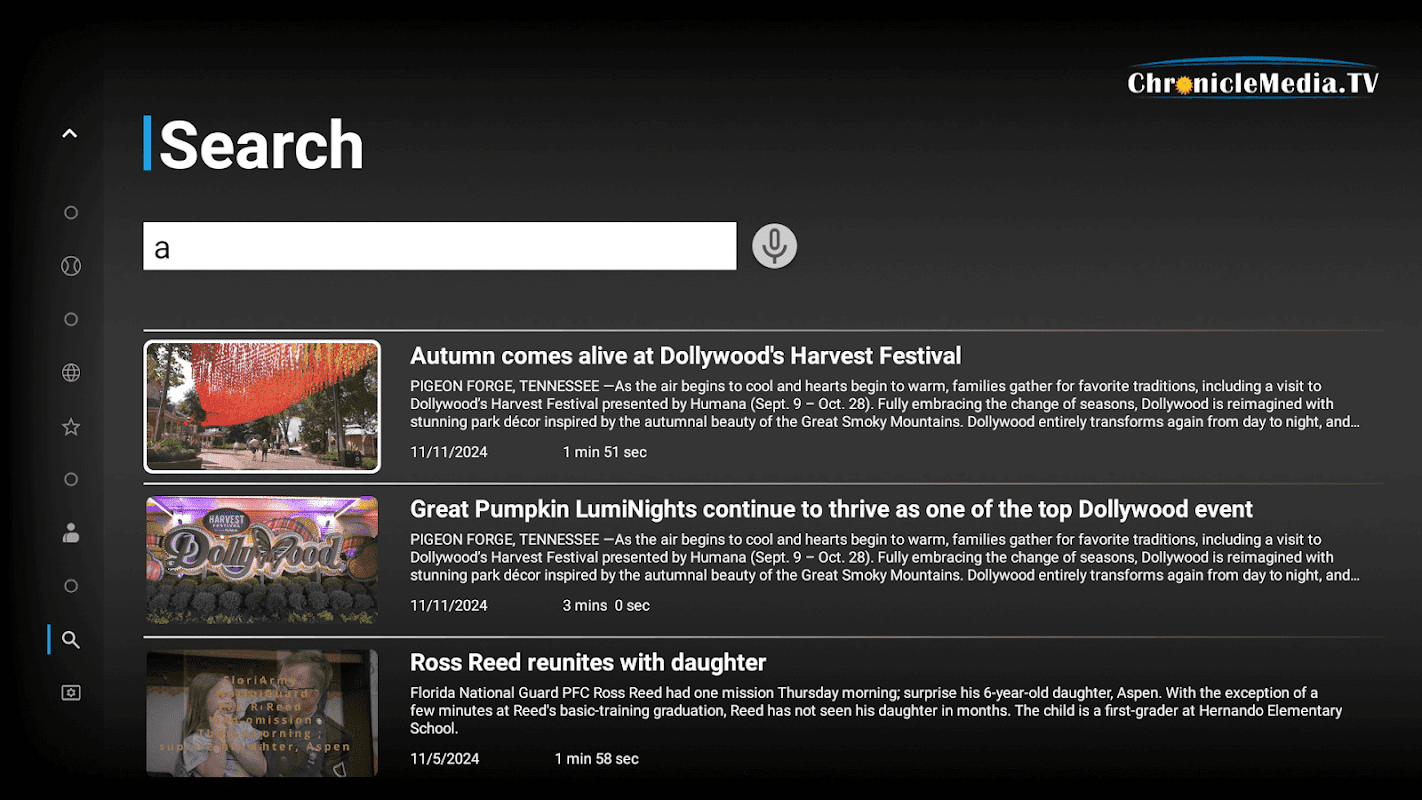Open the person profile icon

[x=71, y=533]
